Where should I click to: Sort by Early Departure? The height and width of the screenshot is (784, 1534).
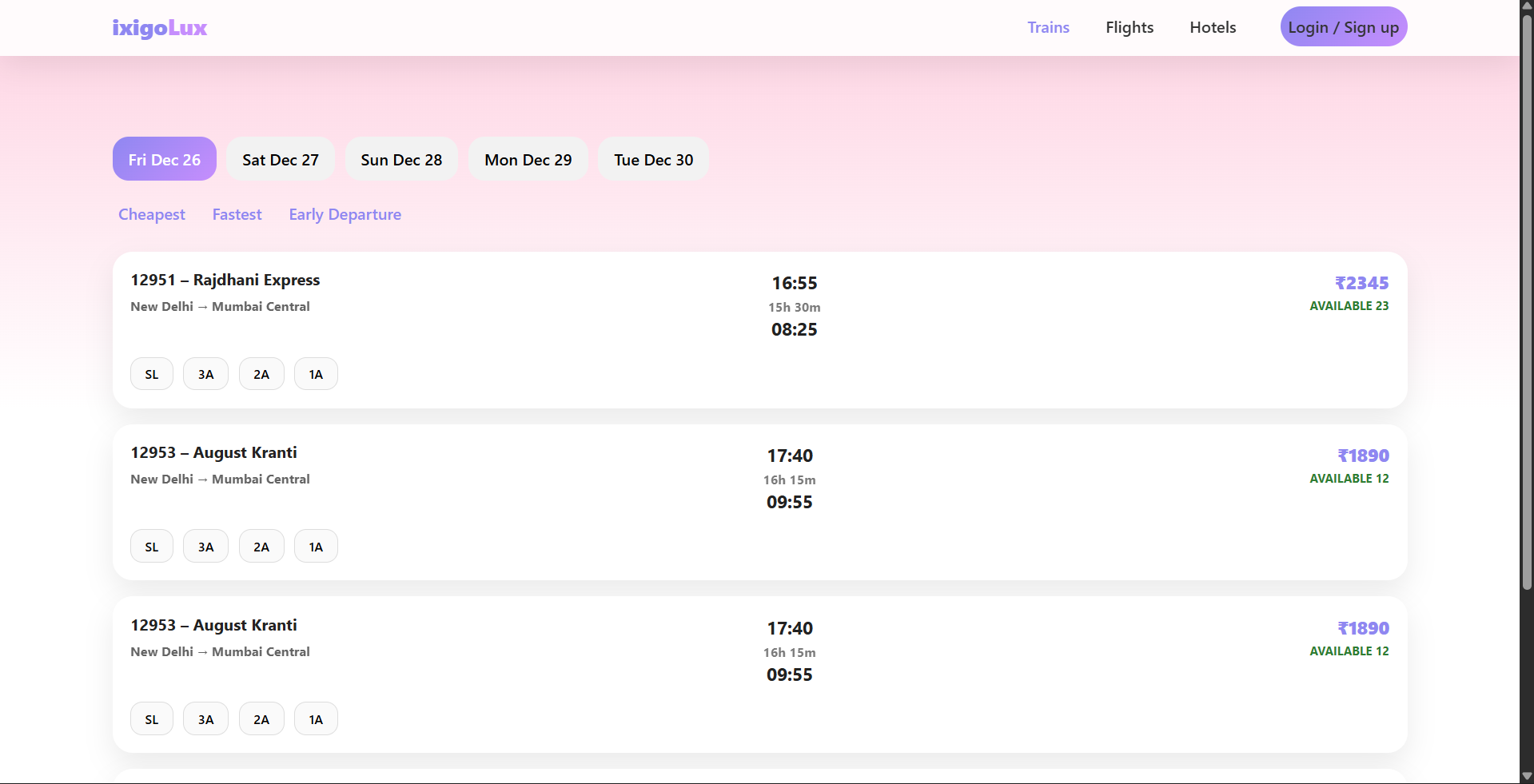click(x=345, y=214)
